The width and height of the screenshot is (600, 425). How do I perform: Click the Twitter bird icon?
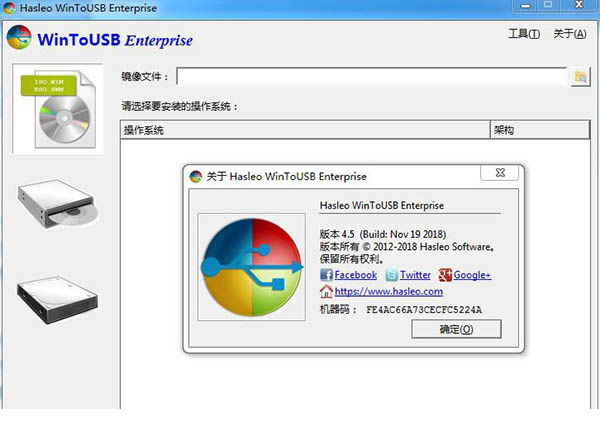pyautogui.click(x=391, y=275)
